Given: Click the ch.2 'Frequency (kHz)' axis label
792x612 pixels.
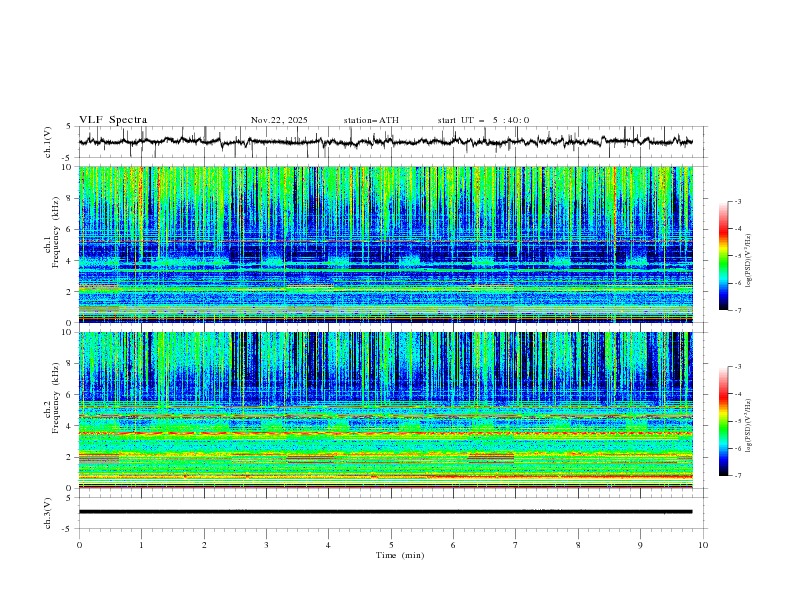Looking at the screenshot, I should [x=56, y=398].
